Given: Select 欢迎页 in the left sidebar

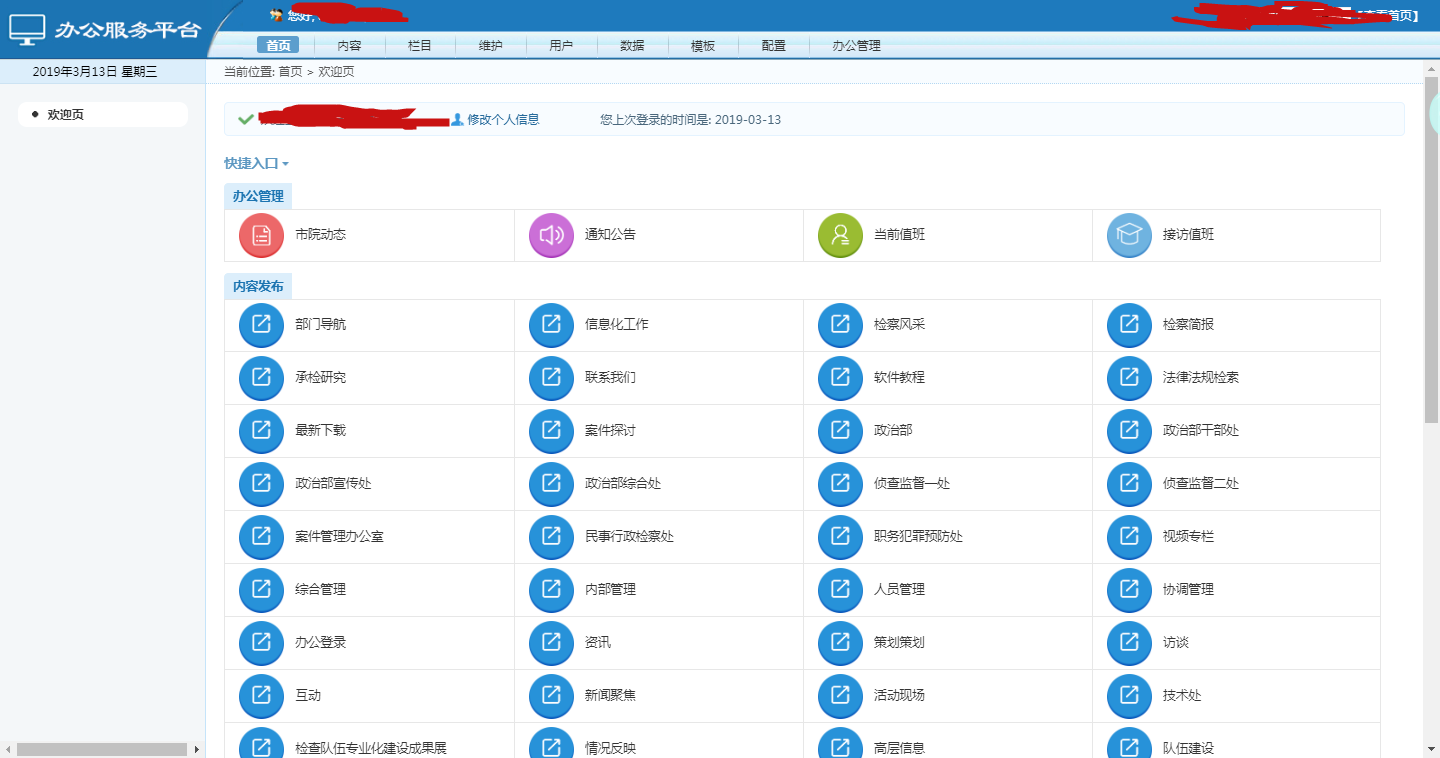Looking at the screenshot, I should [x=66, y=115].
